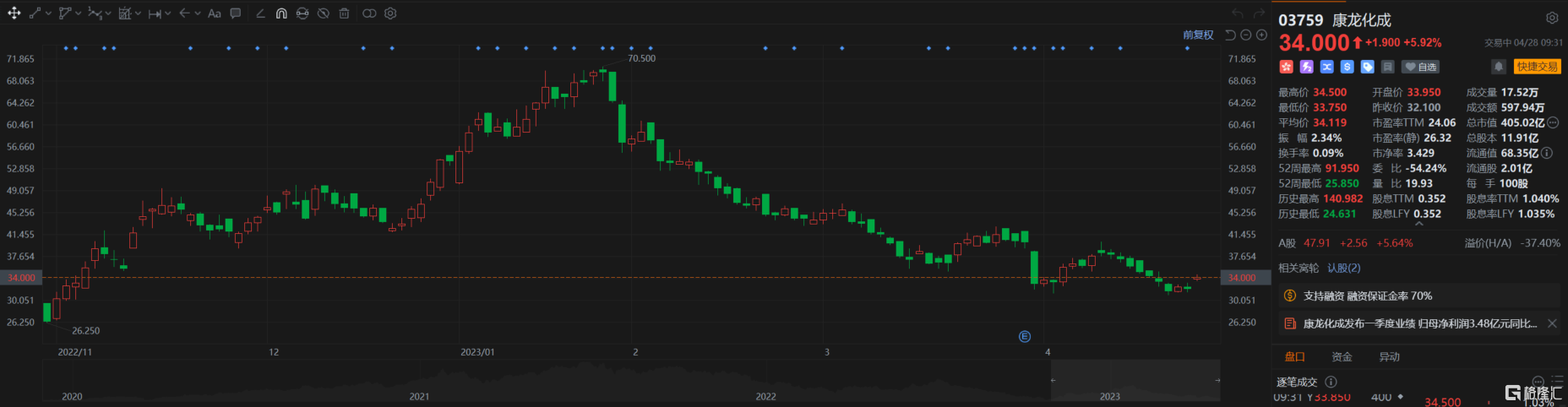This screenshot has width=1568, height=407.
Task: Select the arrow marker tool
Action: [184, 14]
